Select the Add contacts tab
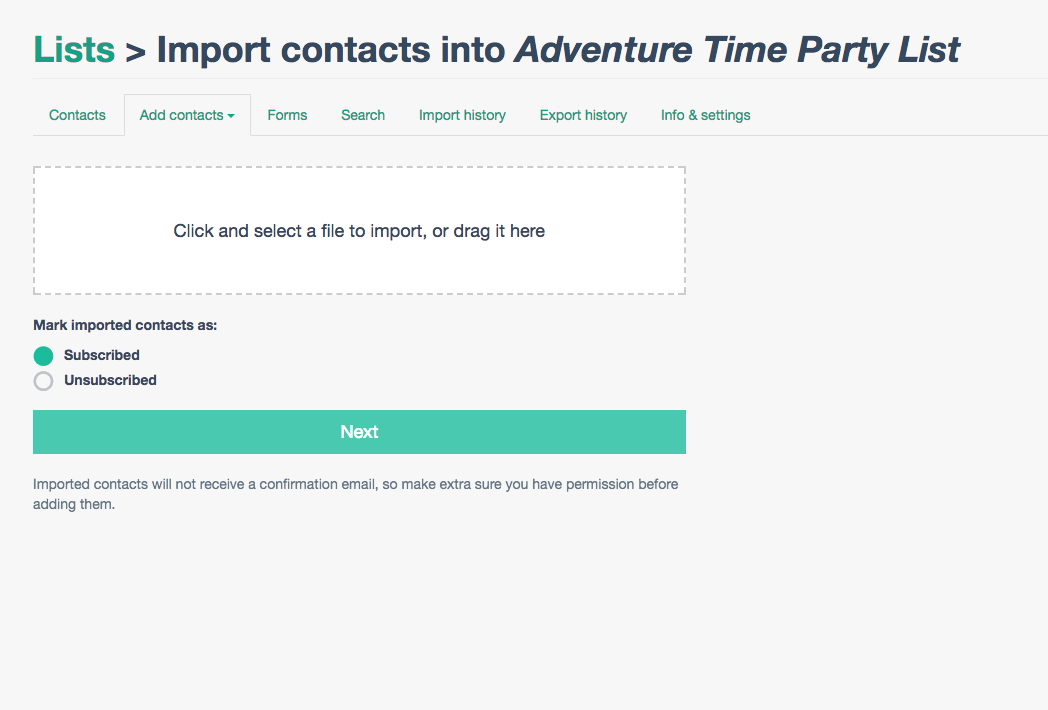 (x=181, y=115)
